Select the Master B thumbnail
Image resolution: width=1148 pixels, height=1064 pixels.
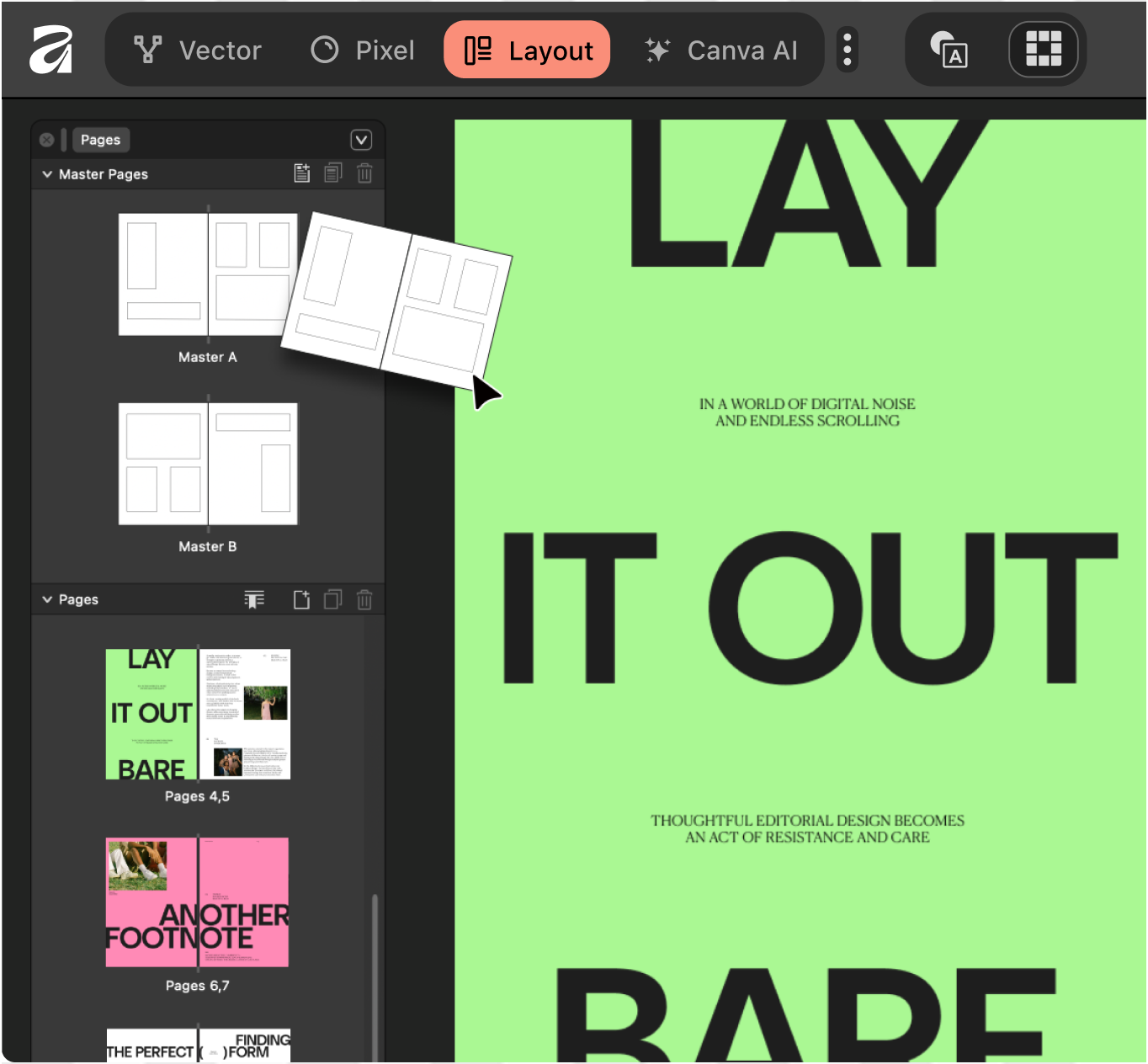[x=208, y=463]
